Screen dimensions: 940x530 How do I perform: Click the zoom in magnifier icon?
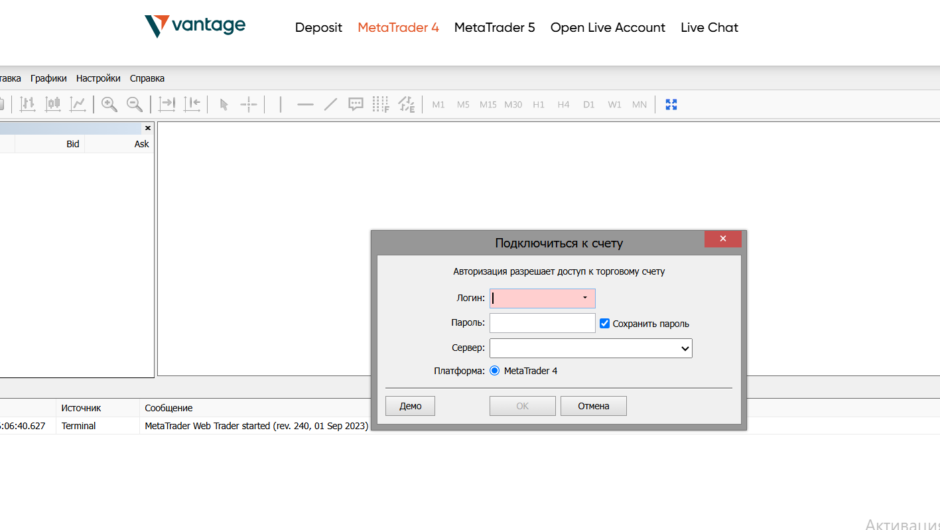109,104
